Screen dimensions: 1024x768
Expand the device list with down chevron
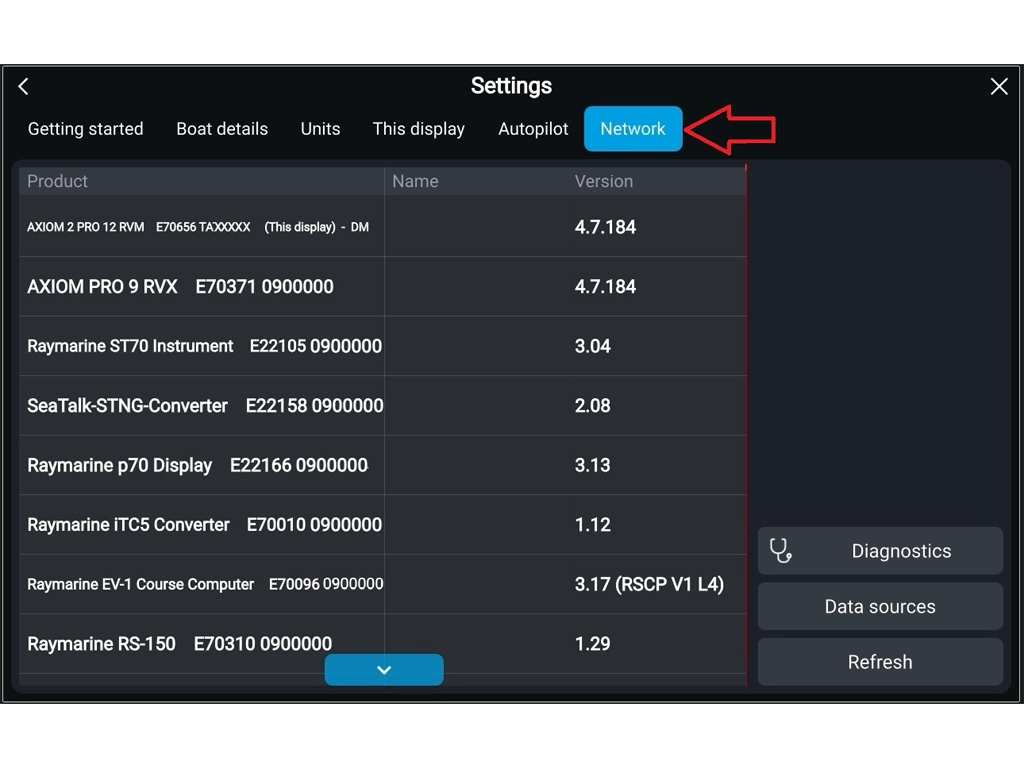tap(384, 669)
